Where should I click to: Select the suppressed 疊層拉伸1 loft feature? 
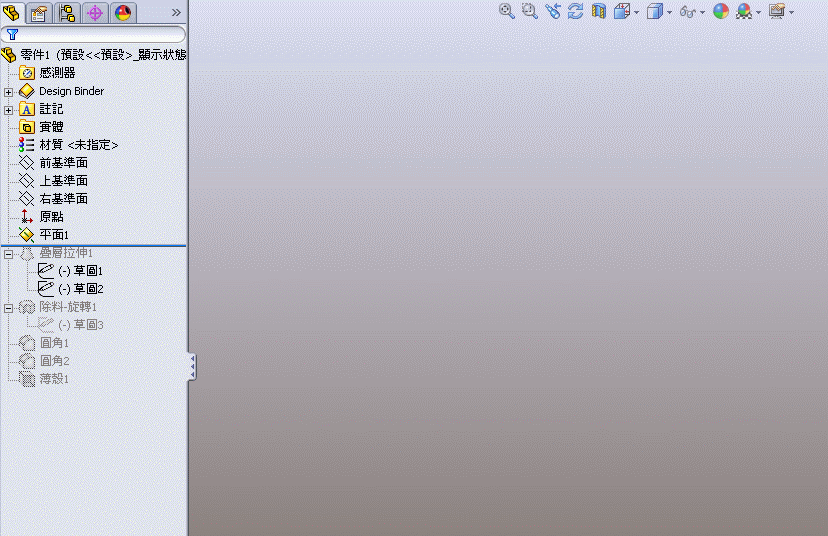[56, 253]
